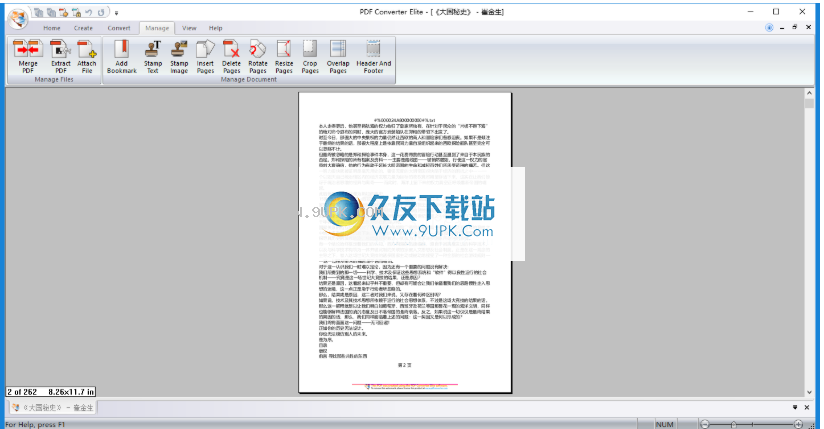Close the inner document window
824x429 pixels.
point(808,27)
